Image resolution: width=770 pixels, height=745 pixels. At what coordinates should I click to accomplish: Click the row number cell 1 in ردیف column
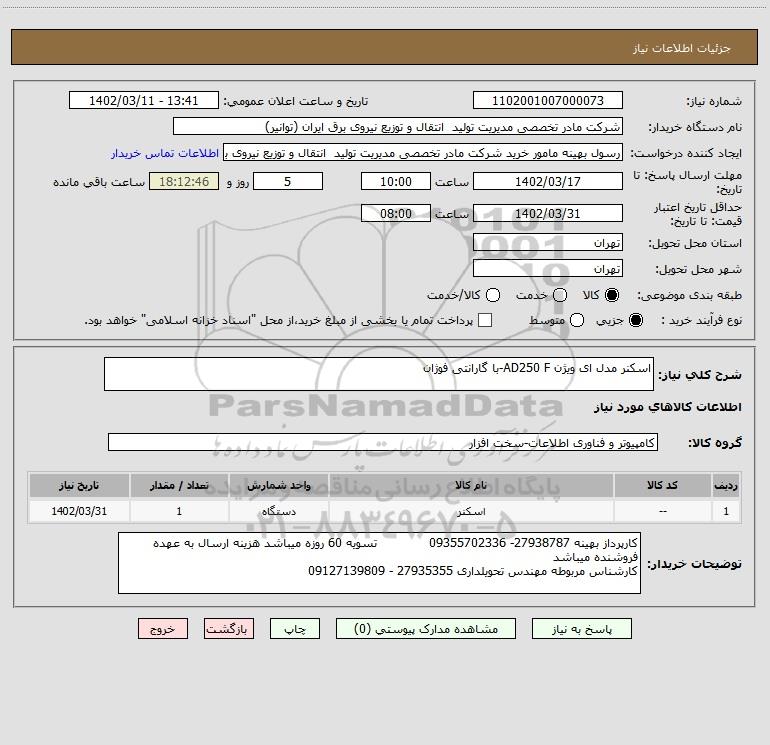click(x=726, y=511)
